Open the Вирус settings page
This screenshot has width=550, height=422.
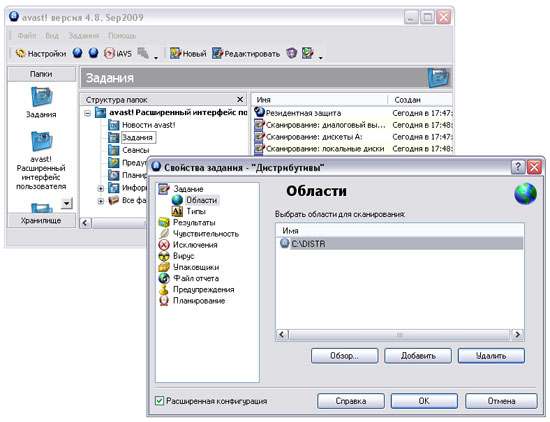click(176, 256)
